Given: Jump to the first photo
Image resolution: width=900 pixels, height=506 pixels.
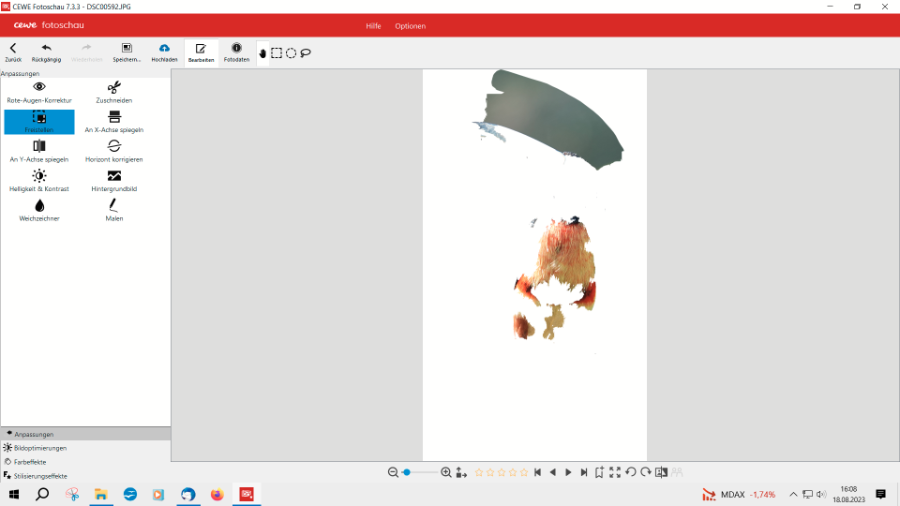Looking at the screenshot, I should pos(538,472).
